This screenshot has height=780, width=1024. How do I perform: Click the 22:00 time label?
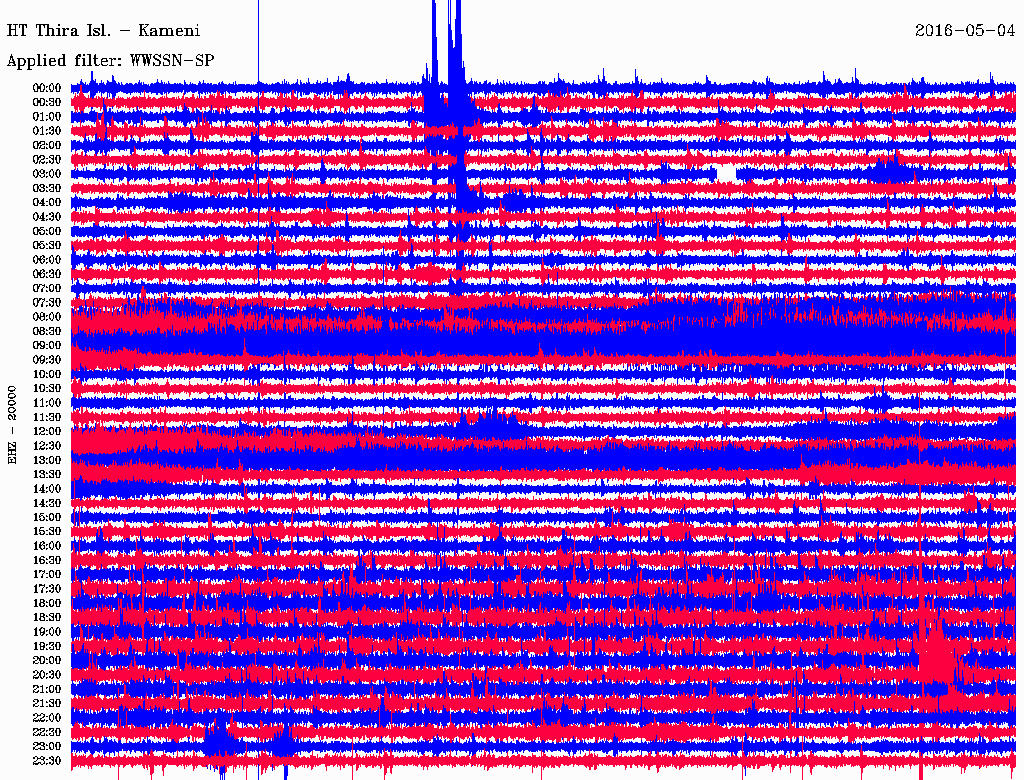pos(48,717)
